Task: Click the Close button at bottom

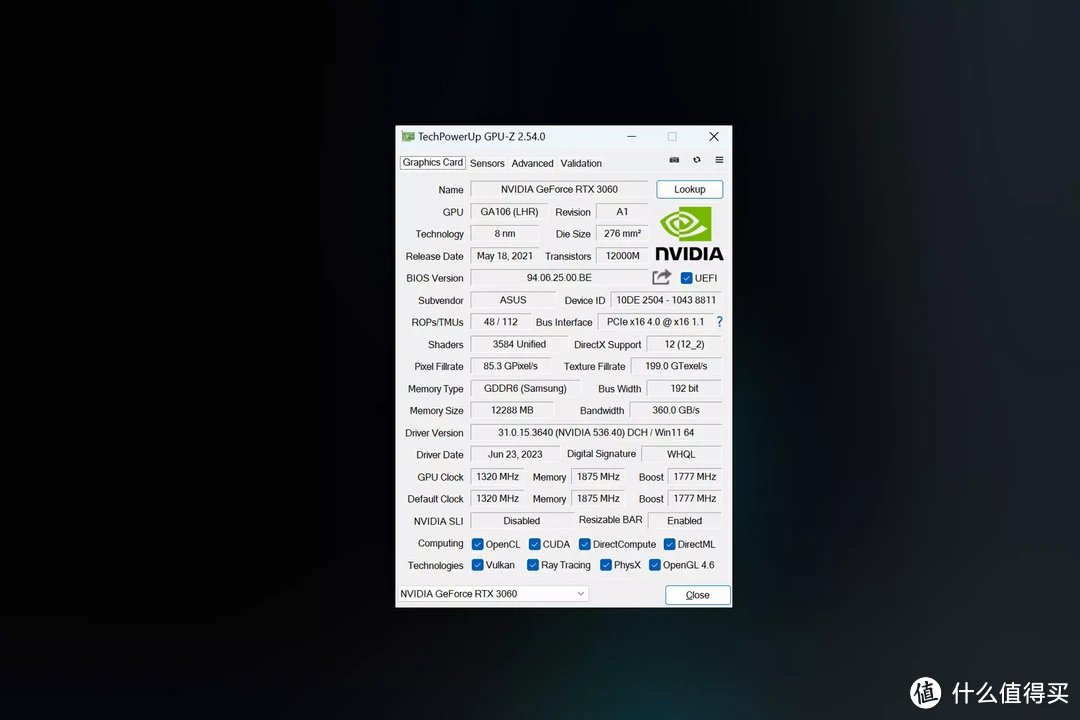Action: (698, 595)
